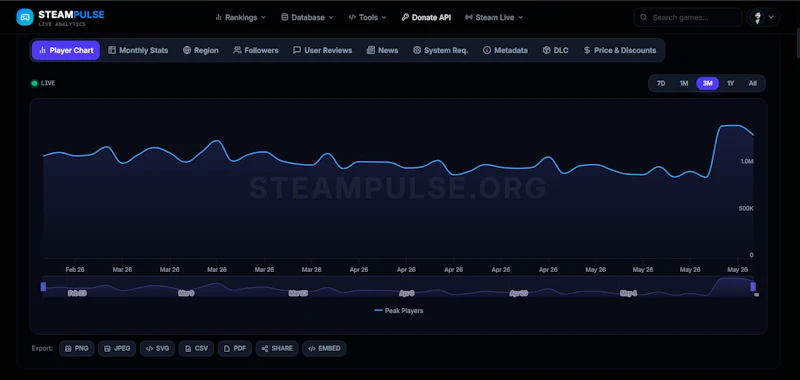Click the DLC box icon
This screenshot has height=380, width=800.
pos(546,50)
